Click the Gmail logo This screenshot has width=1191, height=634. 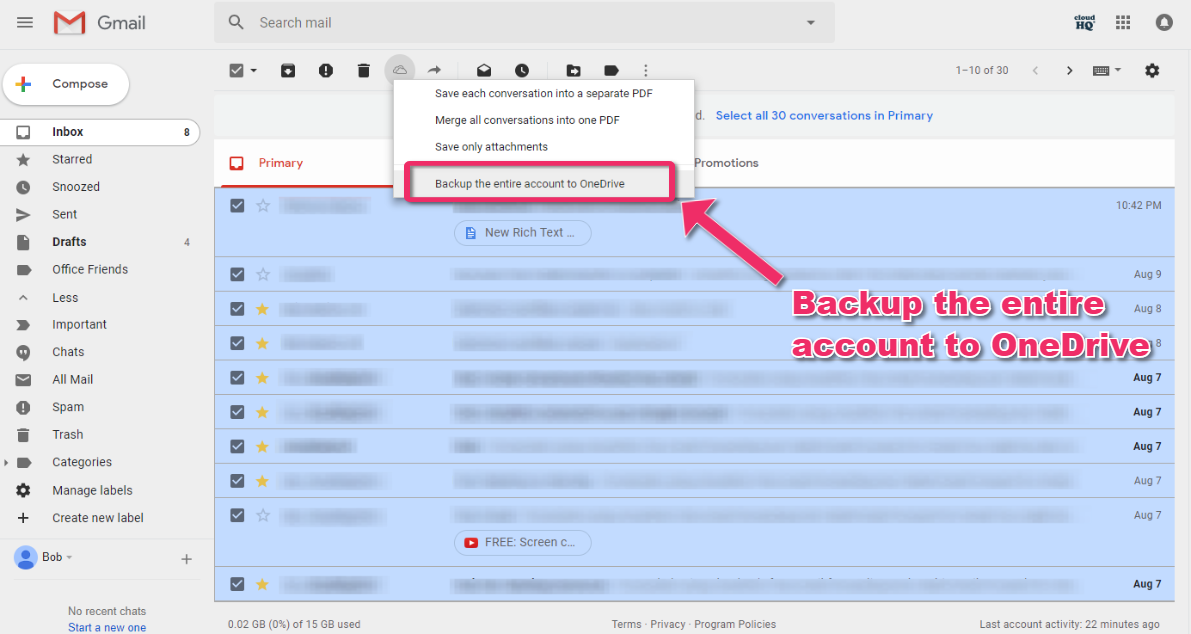(x=100, y=23)
